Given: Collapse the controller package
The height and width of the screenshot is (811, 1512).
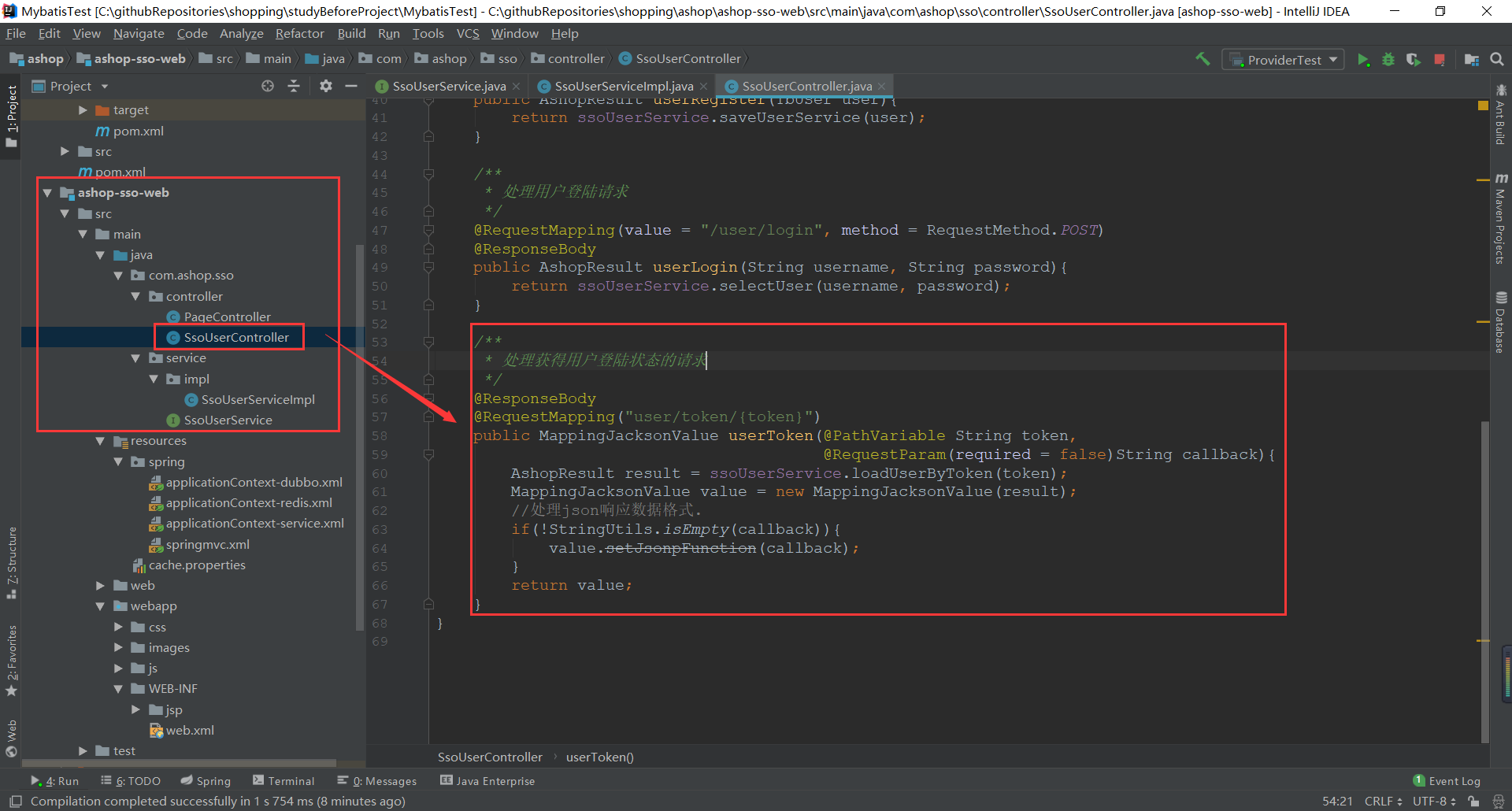Looking at the screenshot, I should pos(135,297).
